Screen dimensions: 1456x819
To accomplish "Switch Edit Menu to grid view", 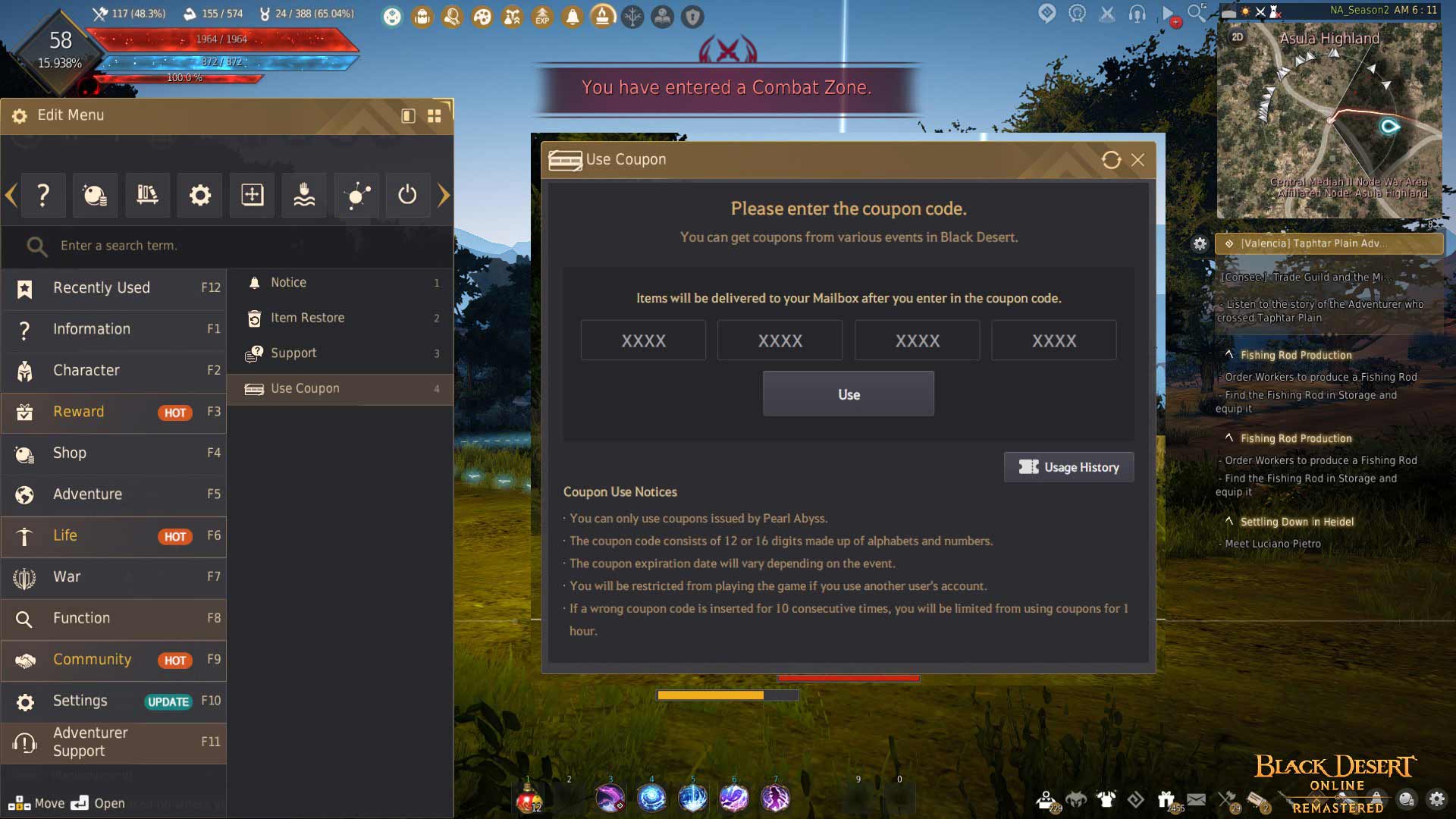I will click(434, 116).
